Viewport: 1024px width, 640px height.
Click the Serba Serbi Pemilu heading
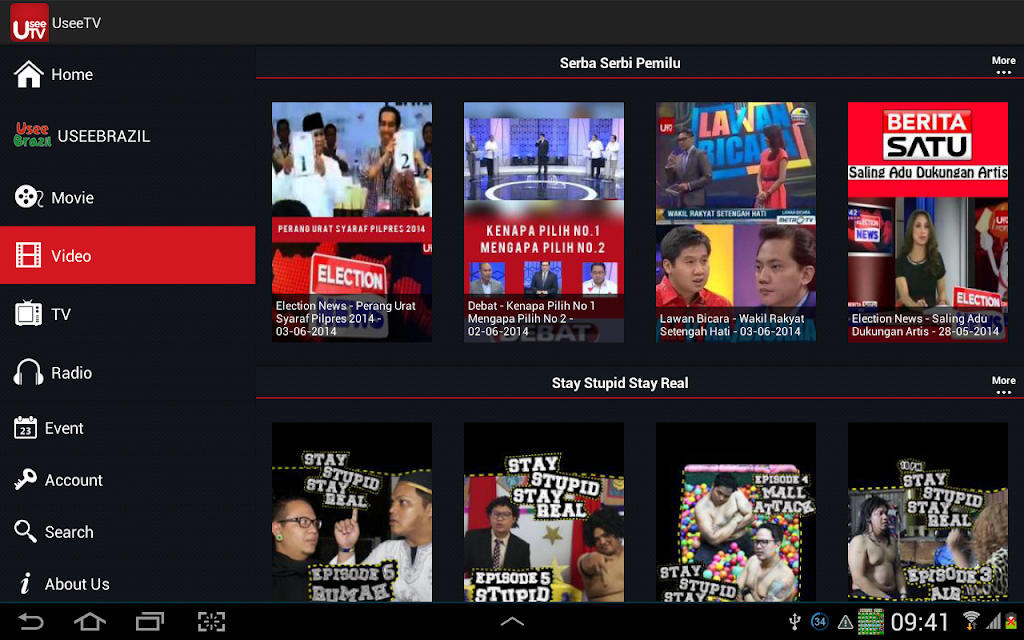point(620,63)
